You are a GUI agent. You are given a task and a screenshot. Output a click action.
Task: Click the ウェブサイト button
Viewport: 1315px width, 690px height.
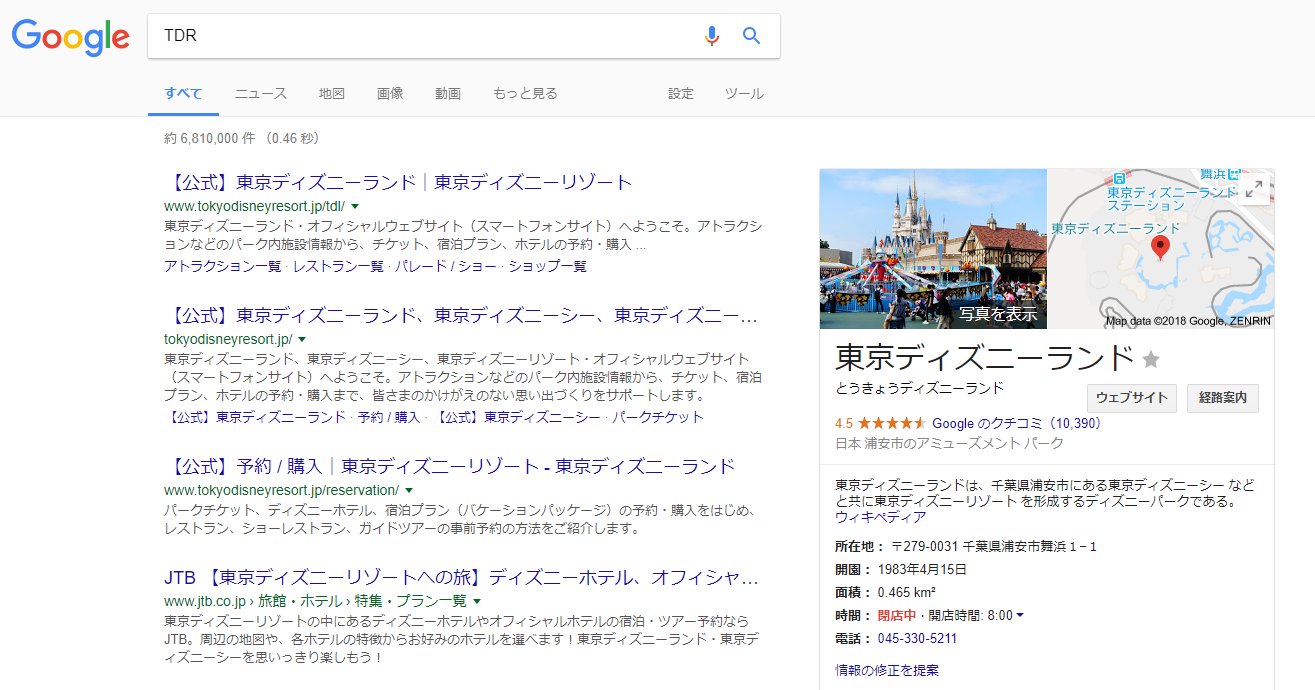pos(1132,398)
